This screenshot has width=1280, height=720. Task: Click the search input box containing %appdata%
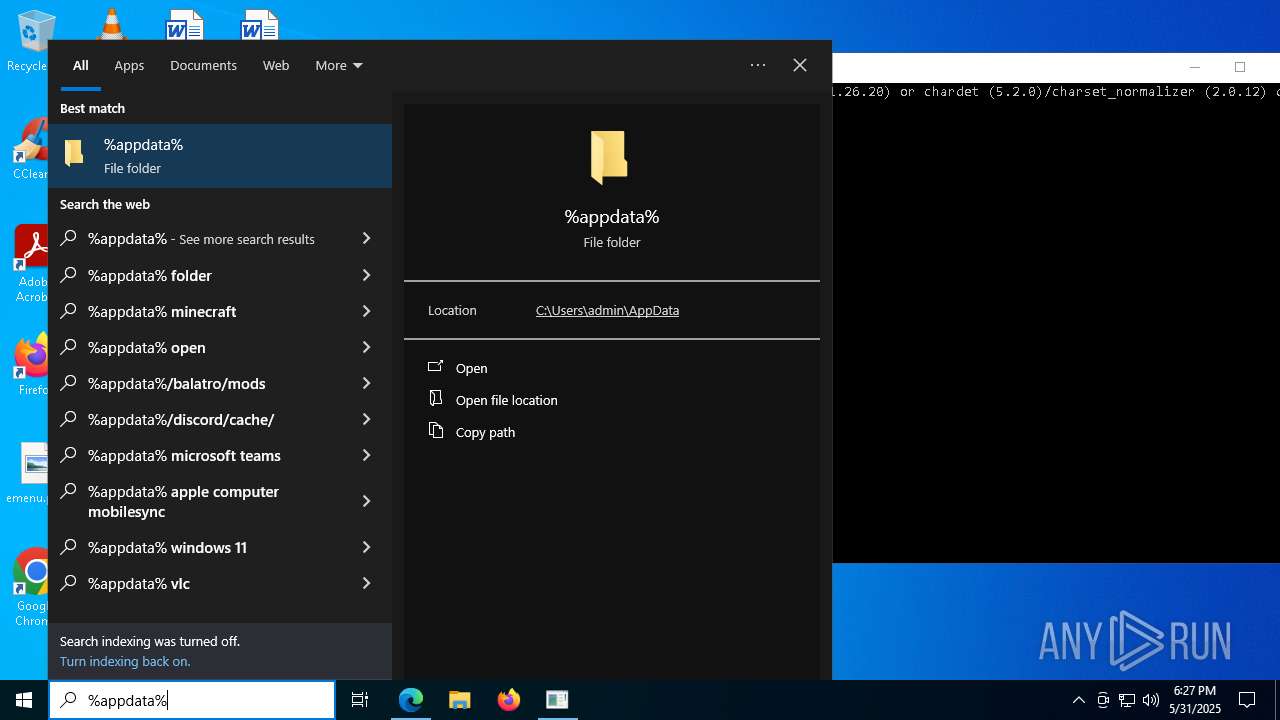pos(192,700)
